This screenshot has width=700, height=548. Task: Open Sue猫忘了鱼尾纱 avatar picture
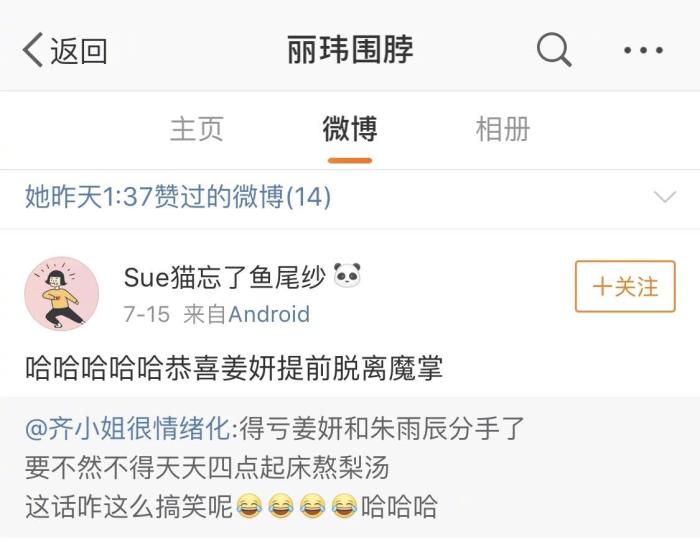coord(62,294)
